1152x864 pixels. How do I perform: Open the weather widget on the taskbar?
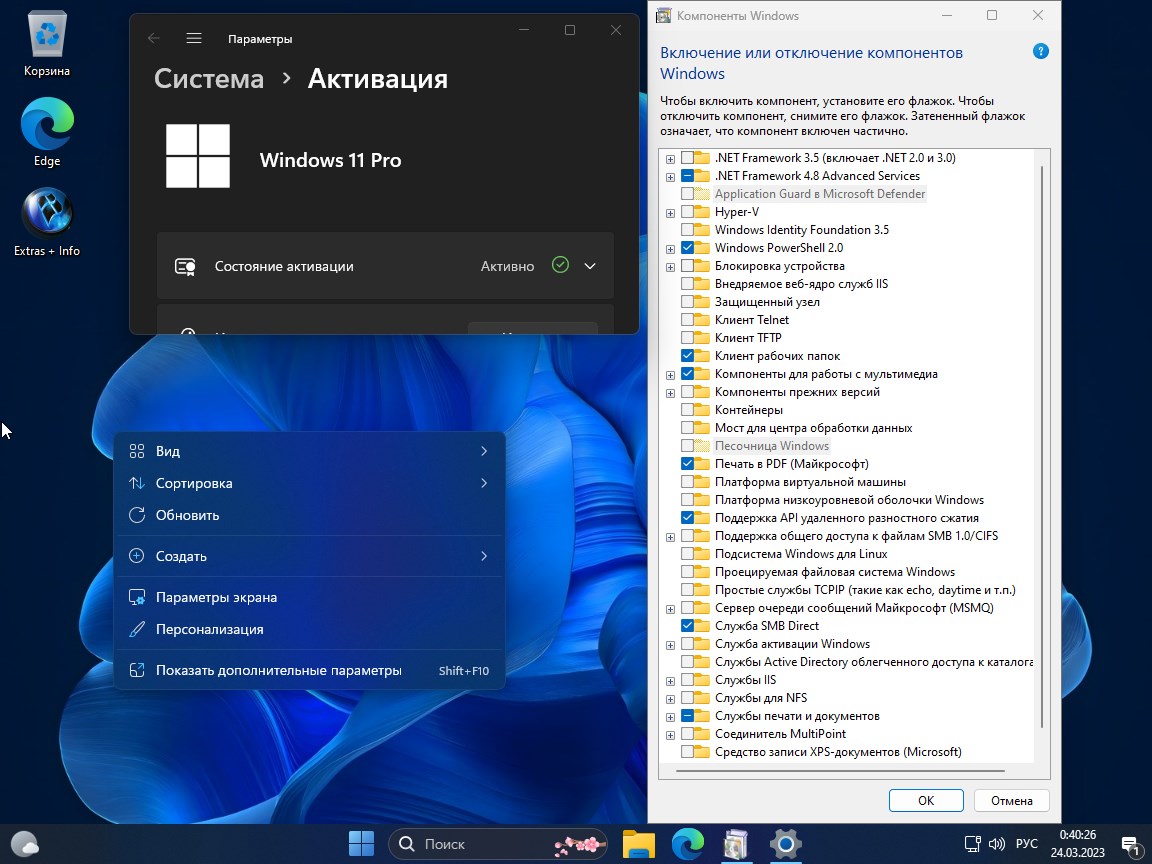point(25,843)
